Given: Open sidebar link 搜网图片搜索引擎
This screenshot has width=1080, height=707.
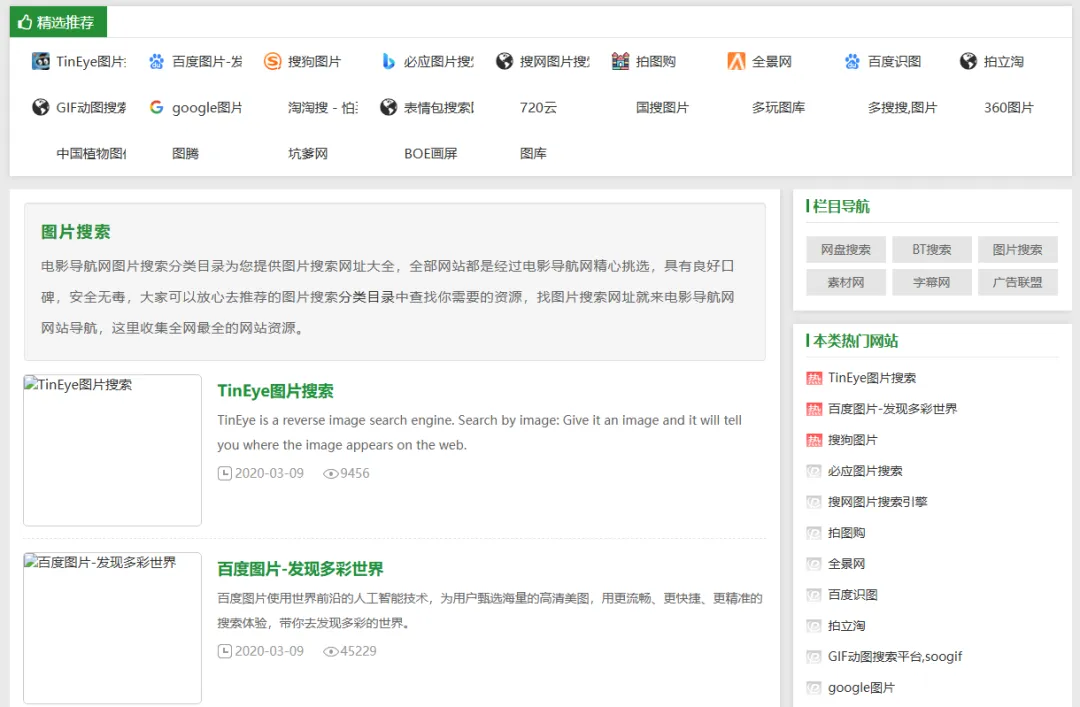Looking at the screenshot, I should click(x=878, y=502).
